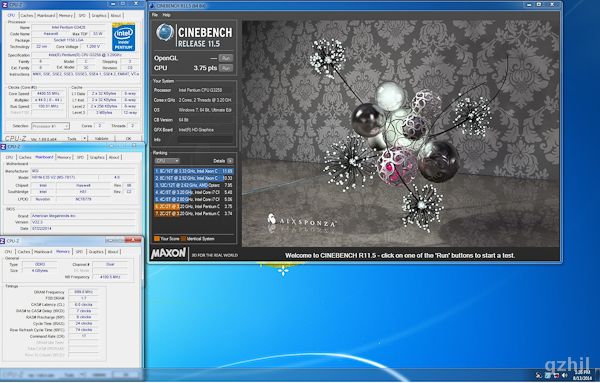Run the OpenGL benchmark test
The height and width of the screenshot is (383, 600).
click(x=226, y=58)
